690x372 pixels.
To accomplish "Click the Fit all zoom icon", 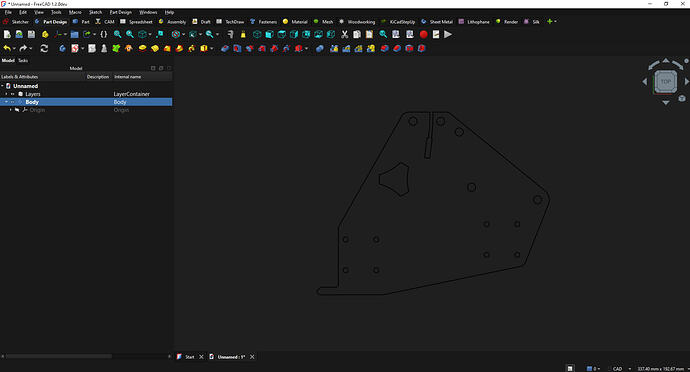I will point(117,34).
